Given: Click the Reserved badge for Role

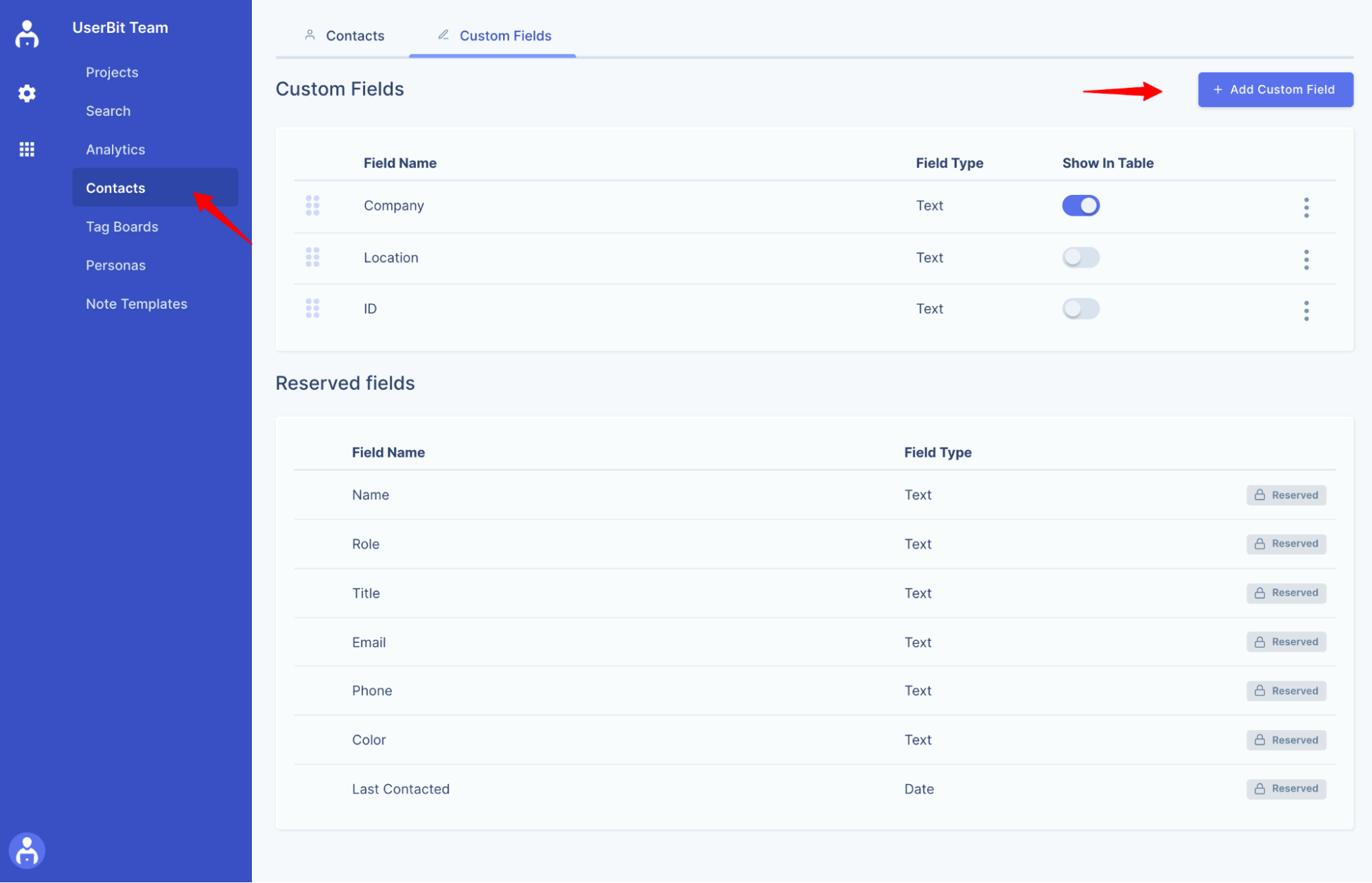Looking at the screenshot, I should pos(1286,543).
